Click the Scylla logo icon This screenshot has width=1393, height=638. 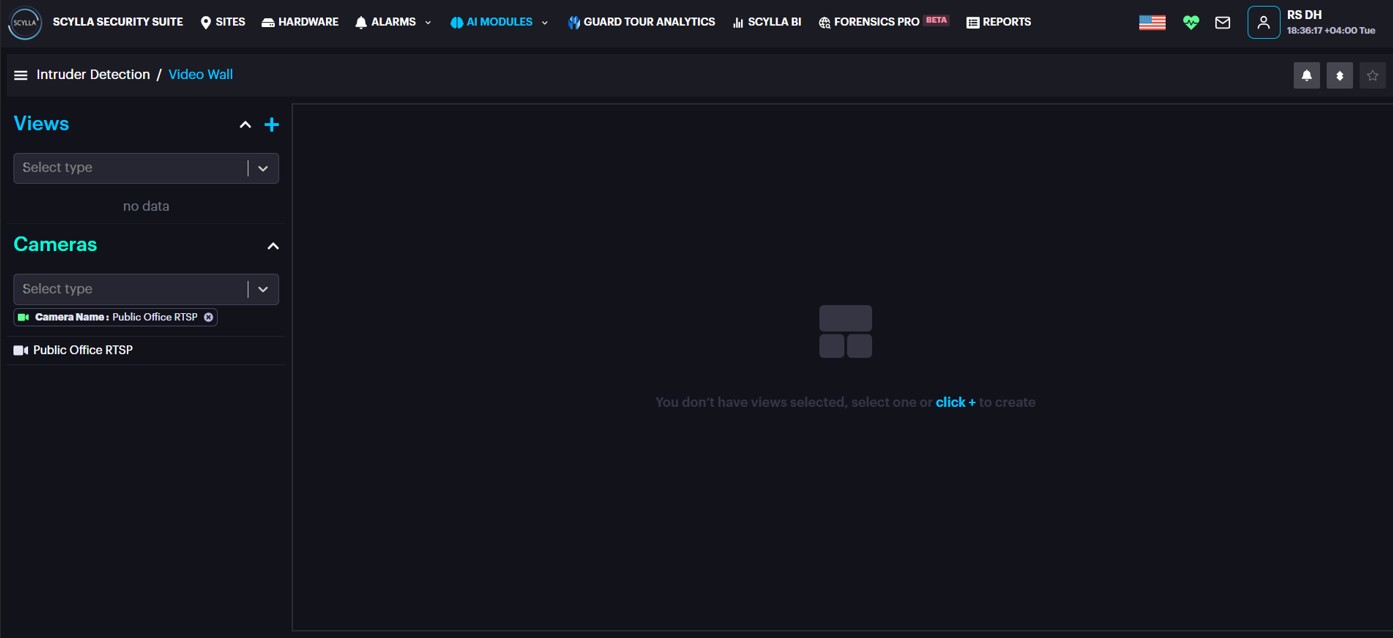tap(24, 23)
